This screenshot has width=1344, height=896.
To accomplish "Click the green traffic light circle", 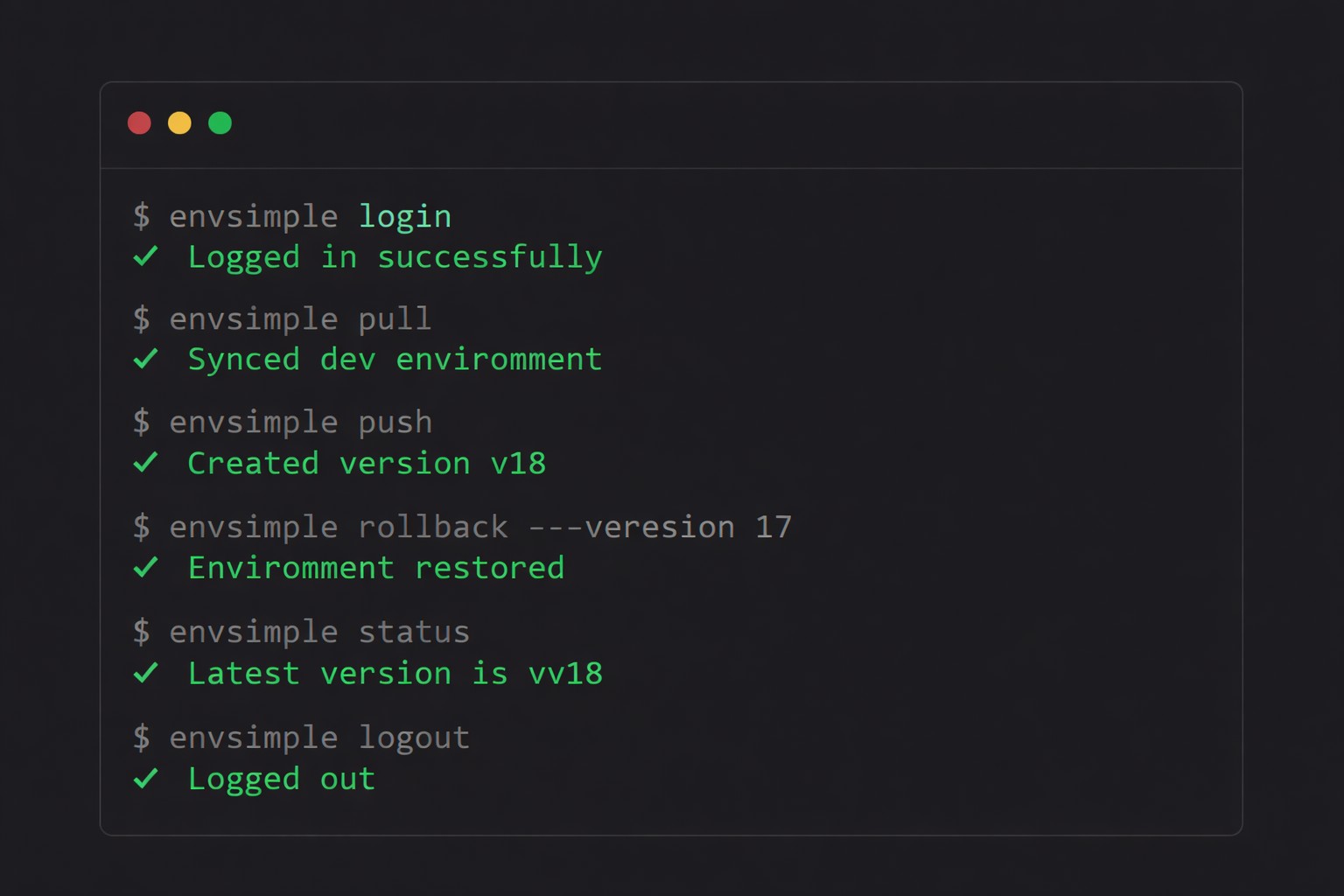I will tap(220, 122).
